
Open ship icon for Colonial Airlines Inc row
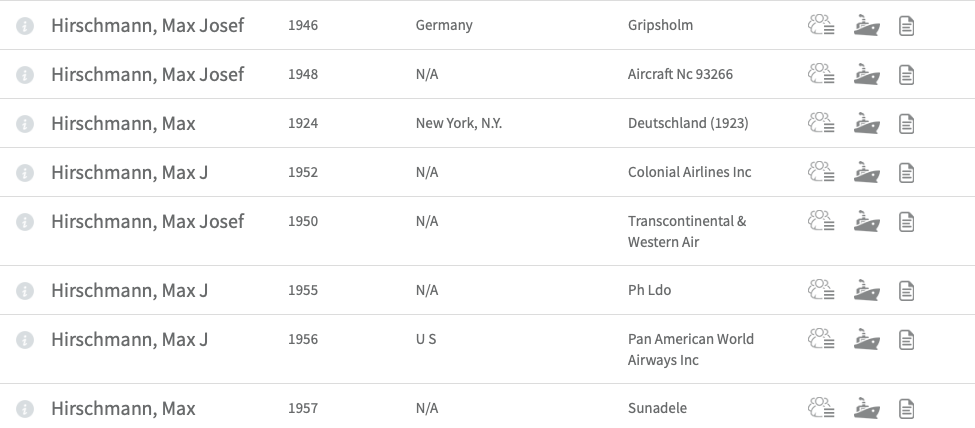click(866, 172)
